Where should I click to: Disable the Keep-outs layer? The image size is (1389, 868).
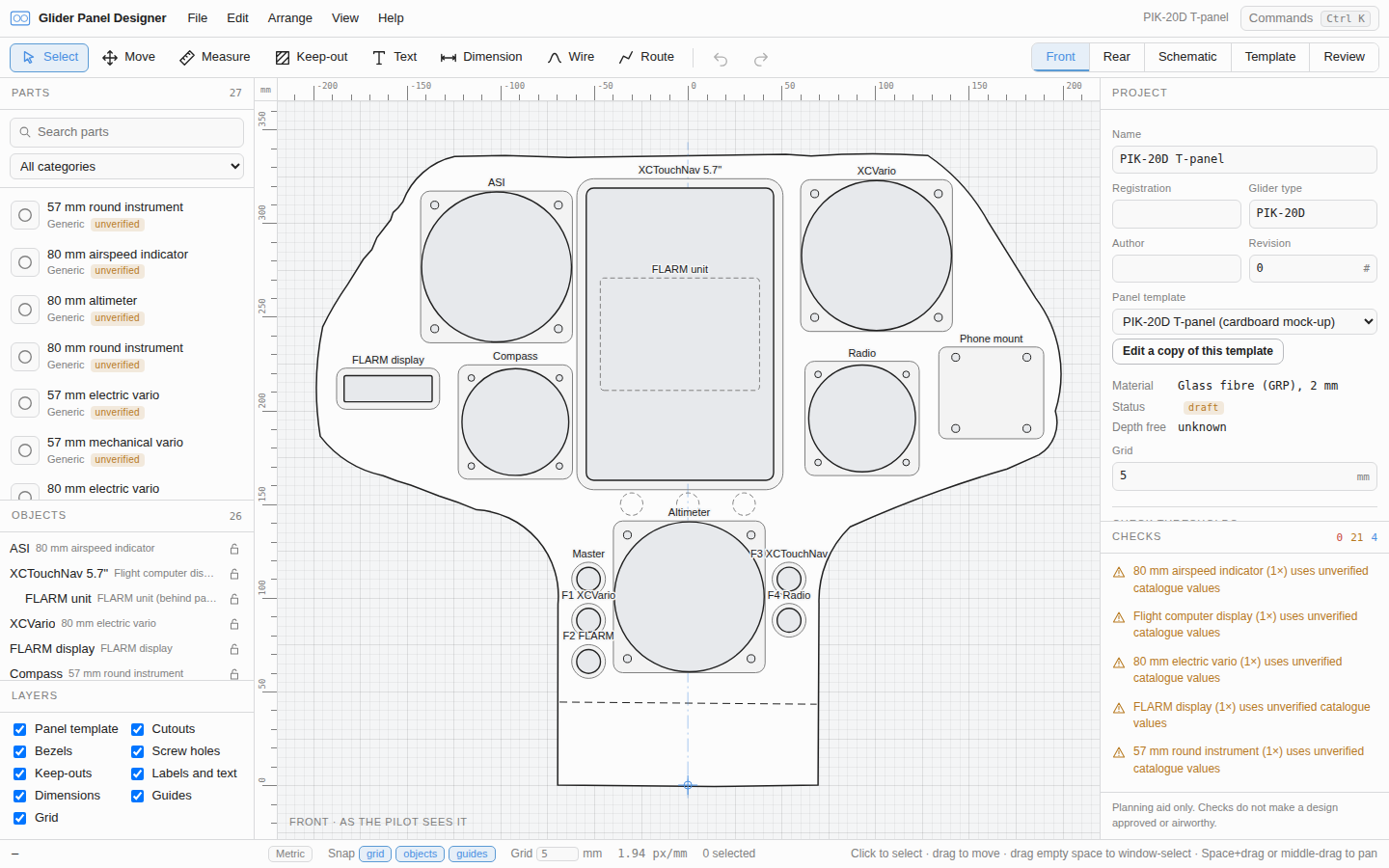coord(19,774)
